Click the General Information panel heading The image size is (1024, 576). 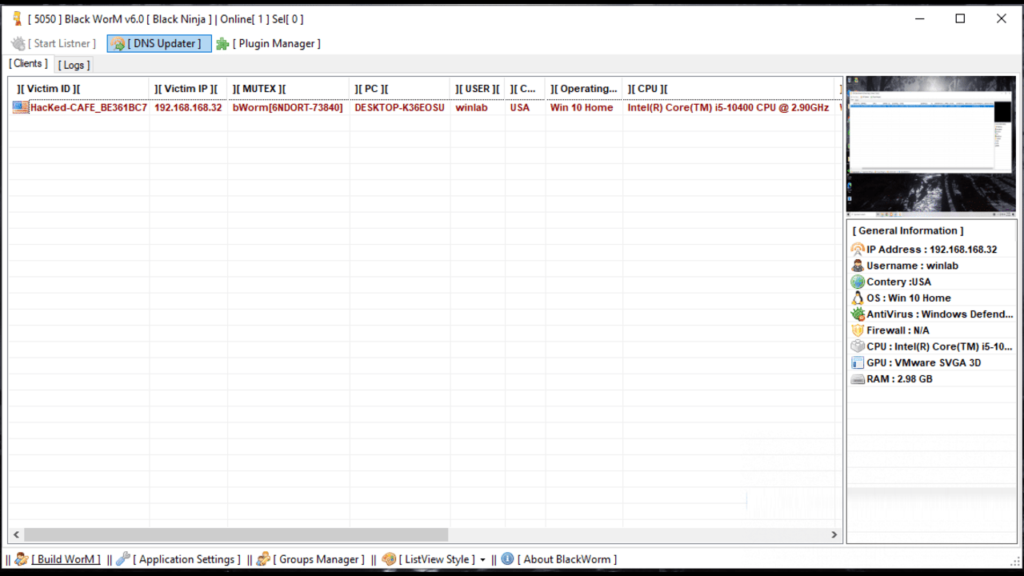[x=908, y=231]
